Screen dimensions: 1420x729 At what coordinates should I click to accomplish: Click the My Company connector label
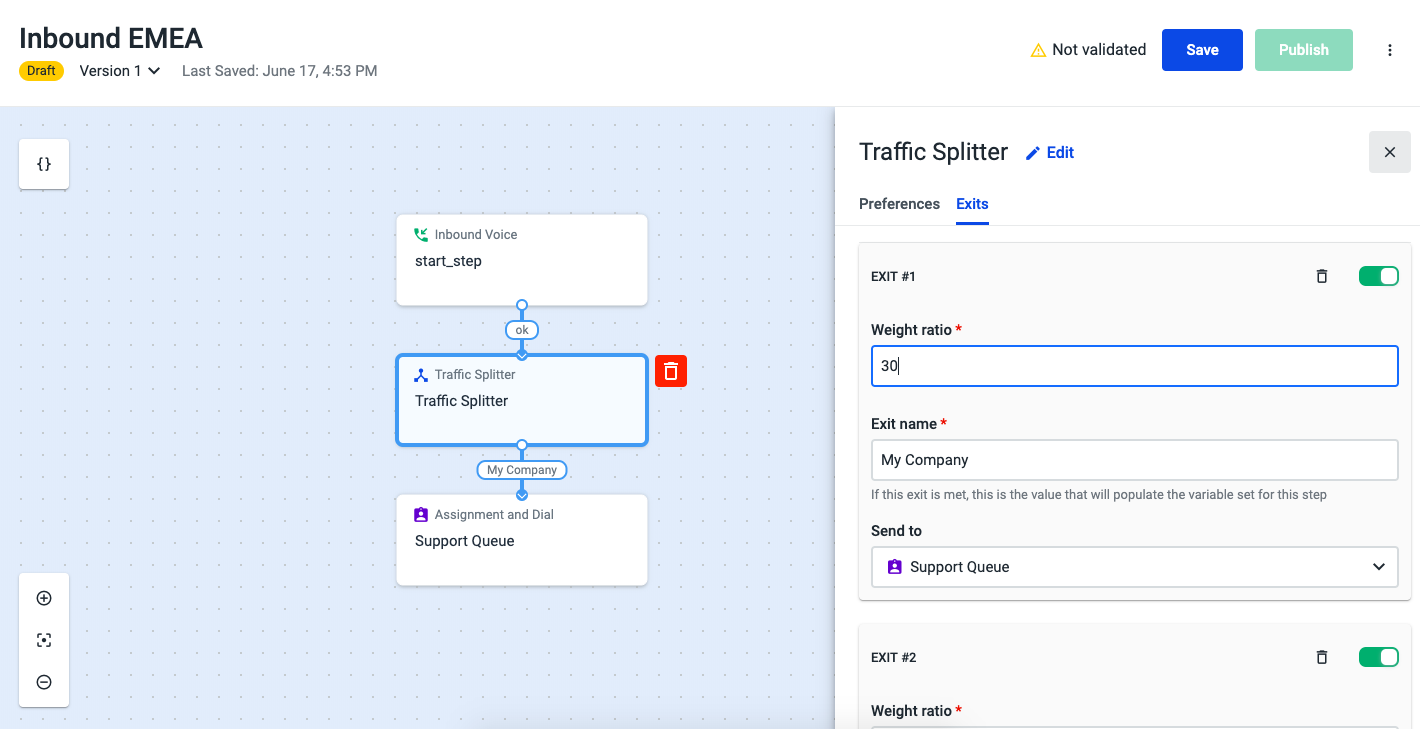coord(522,470)
